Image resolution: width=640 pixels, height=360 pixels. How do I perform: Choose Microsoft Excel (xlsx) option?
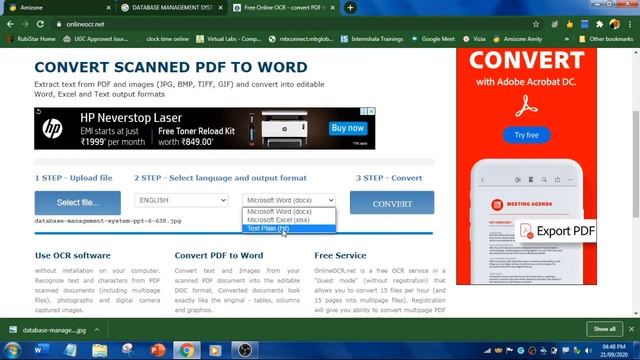289,220
